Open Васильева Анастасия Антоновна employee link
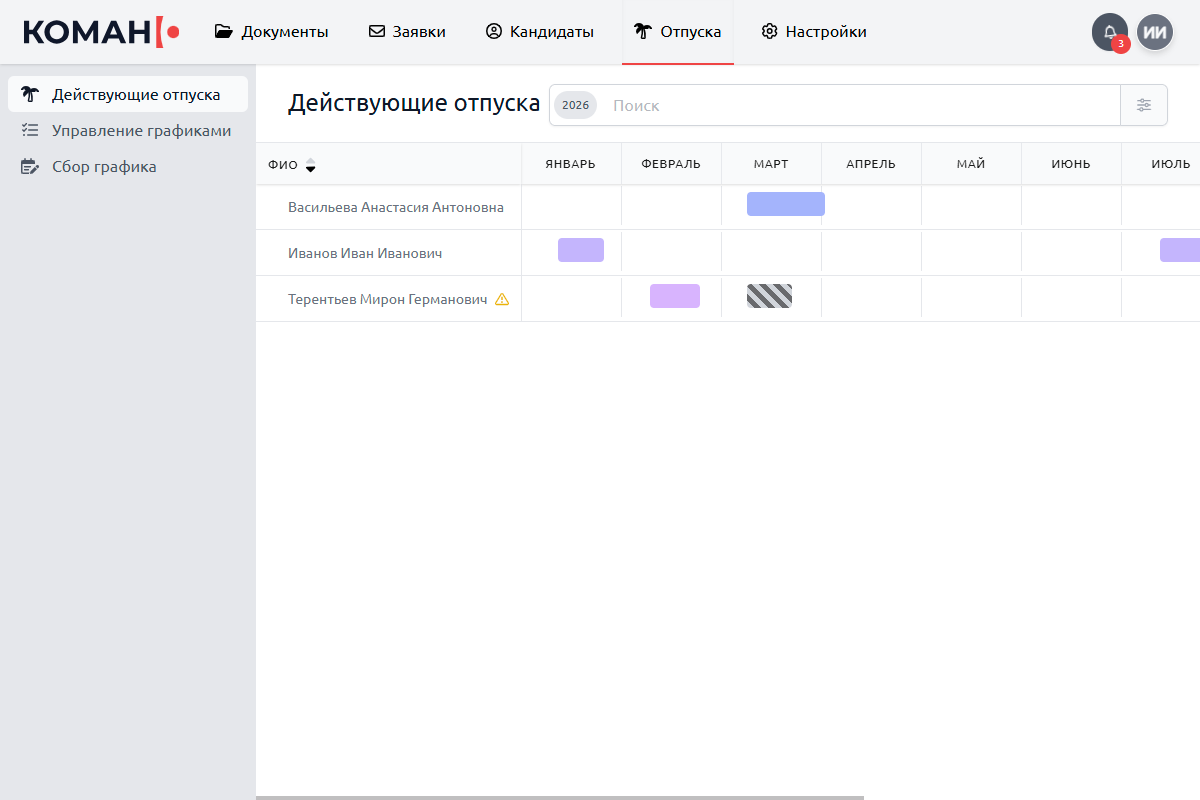 tap(396, 208)
